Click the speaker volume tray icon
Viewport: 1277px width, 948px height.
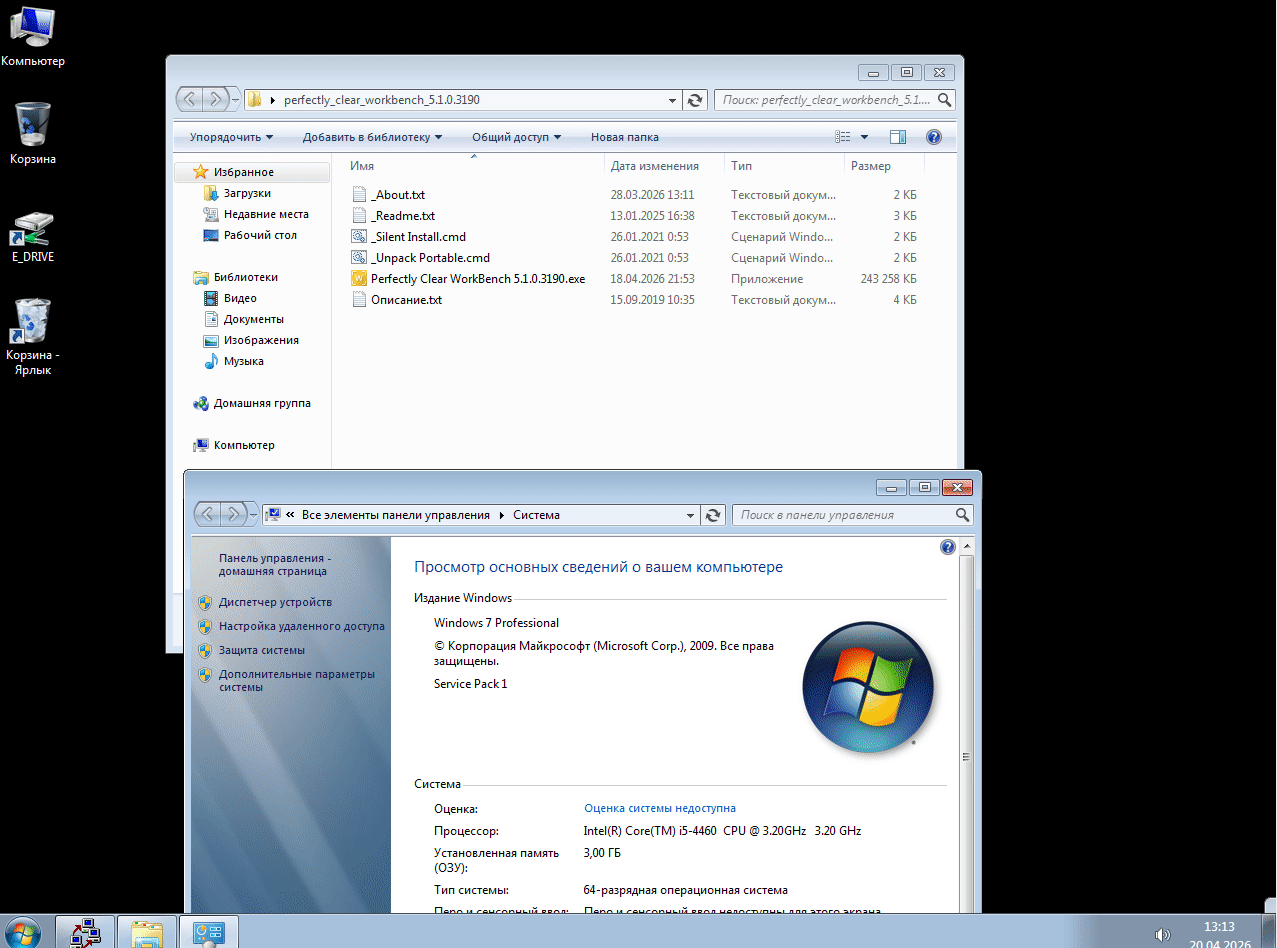(1162, 934)
